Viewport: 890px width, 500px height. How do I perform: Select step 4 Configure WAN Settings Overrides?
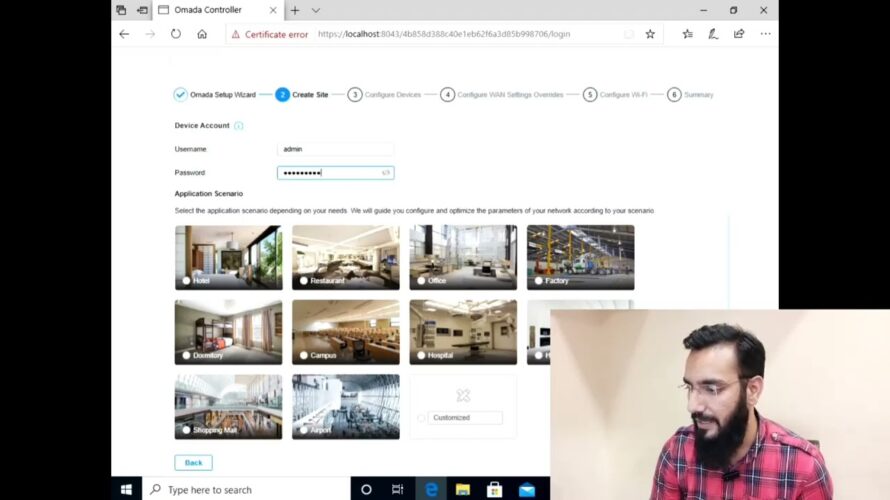coord(502,95)
